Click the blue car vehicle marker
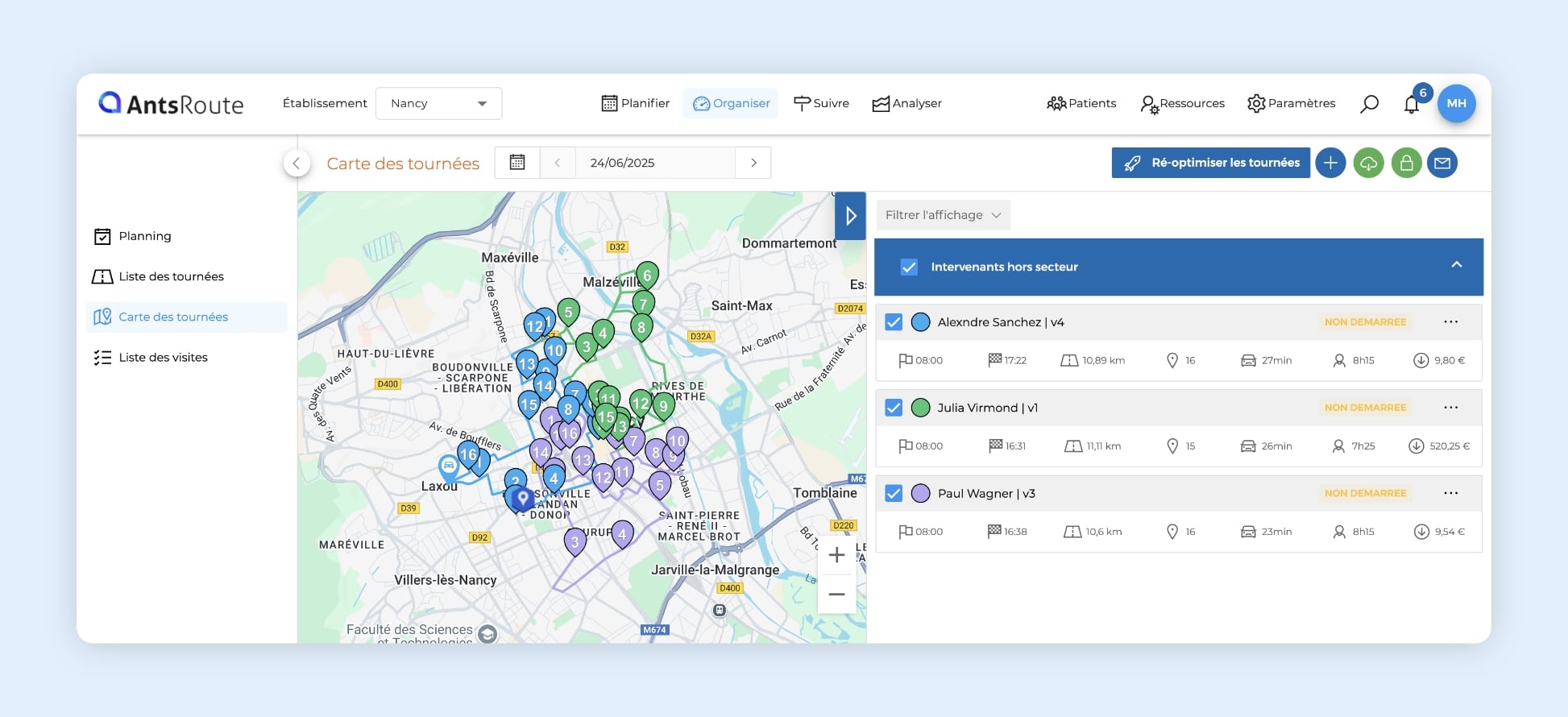This screenshot has height=717, width=1568. pyautogui.click(x=449, y=466)
